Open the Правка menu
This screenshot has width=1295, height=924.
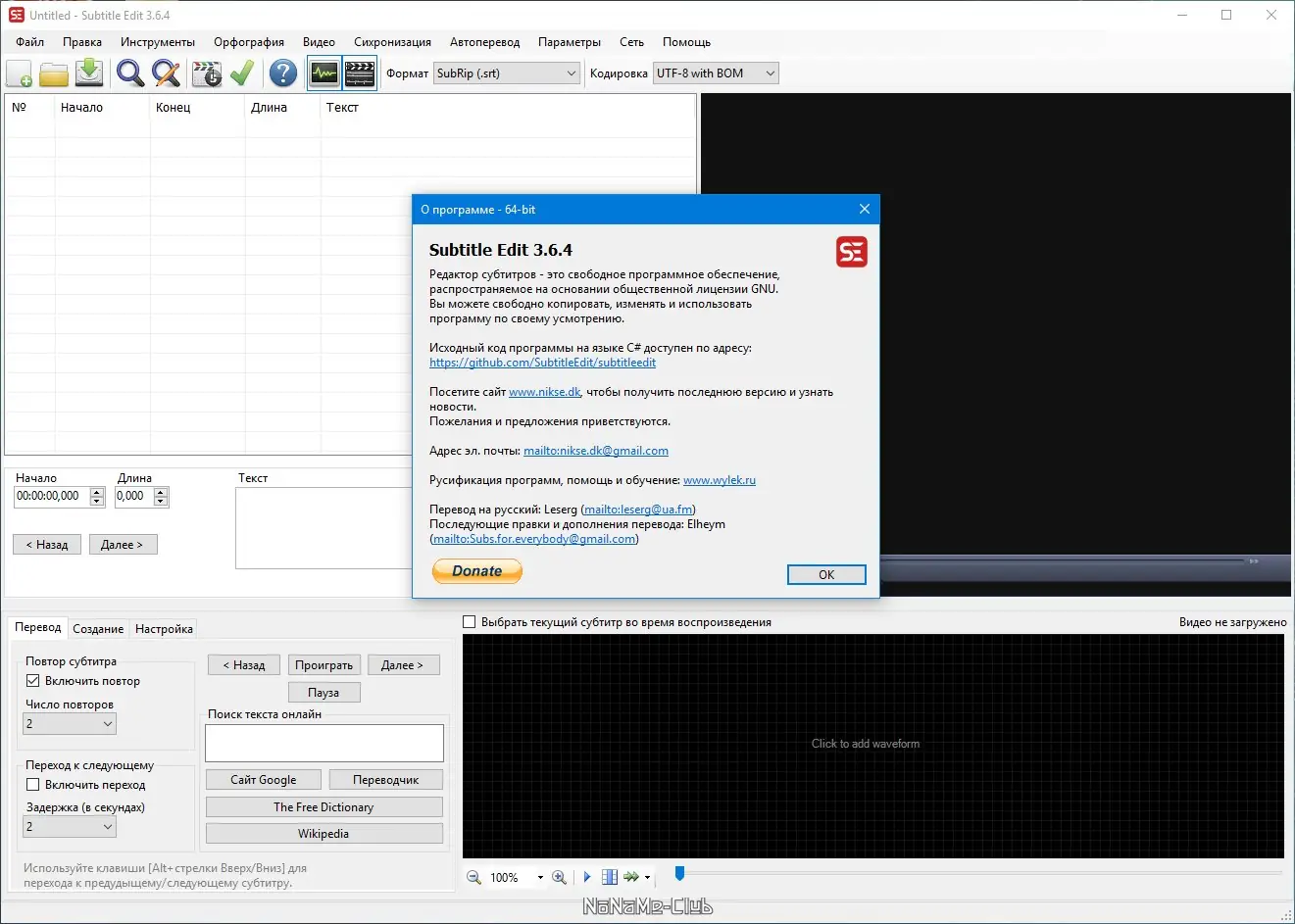point(82,42)
